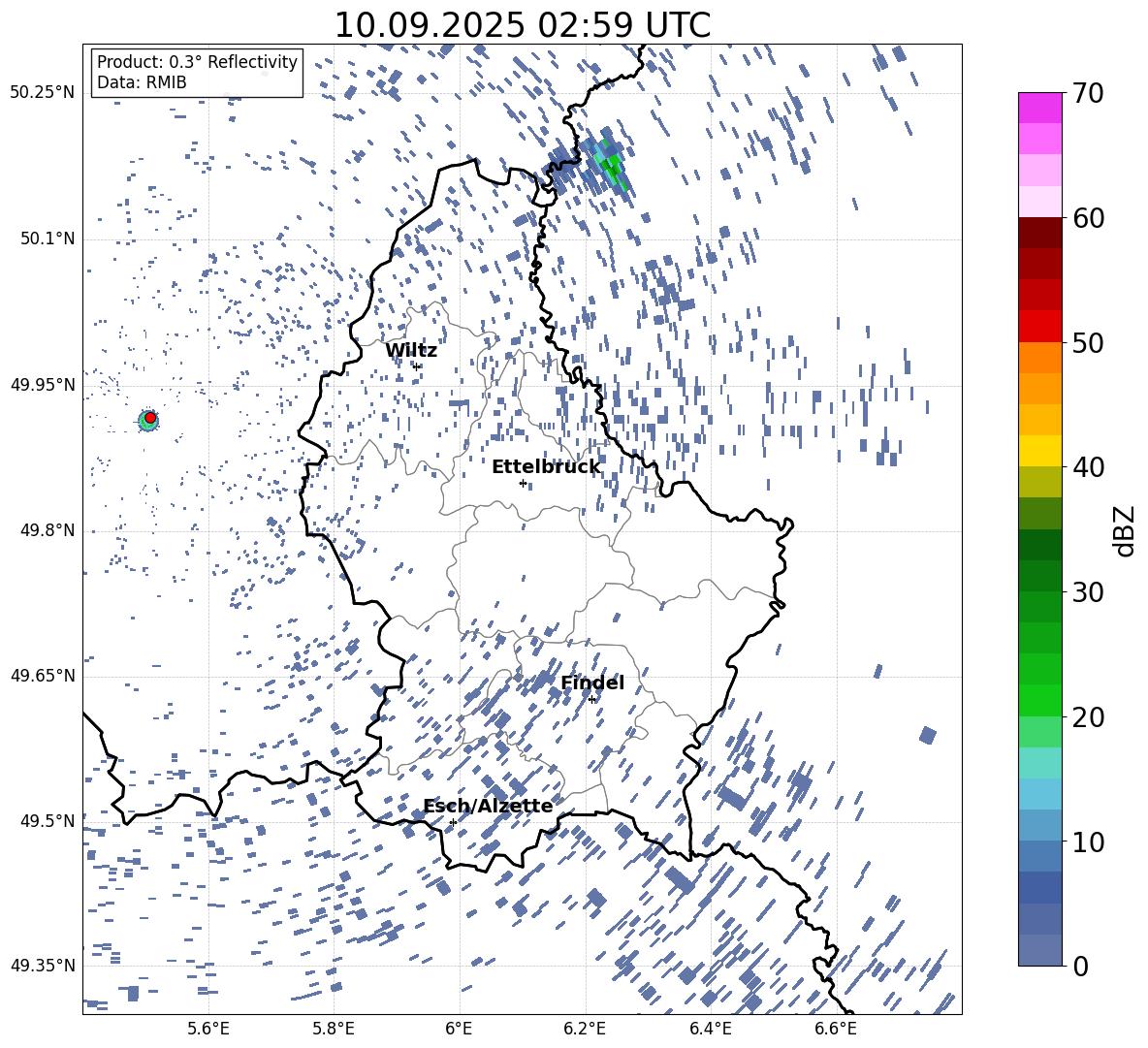Click the Esch/Alzette city label
Screen dimensions: 1148x1048
[x=489, y=806]
